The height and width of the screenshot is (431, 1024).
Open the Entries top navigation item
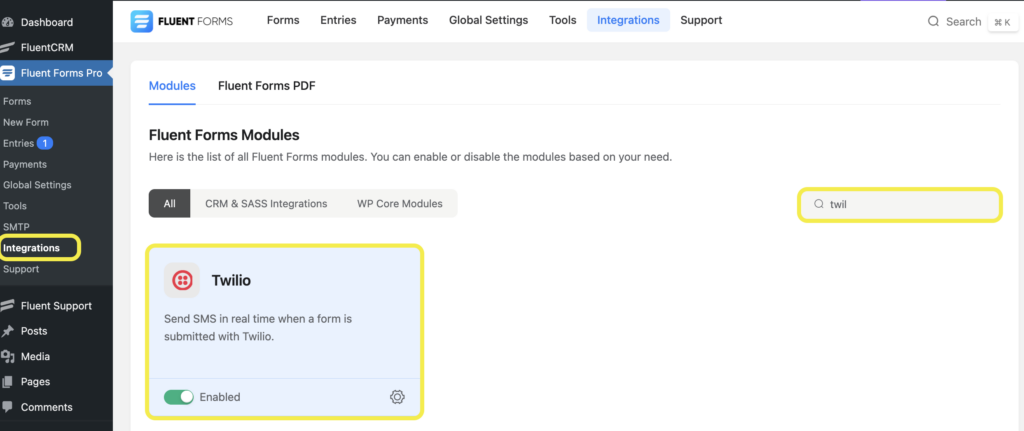click(x=338, y=20)
